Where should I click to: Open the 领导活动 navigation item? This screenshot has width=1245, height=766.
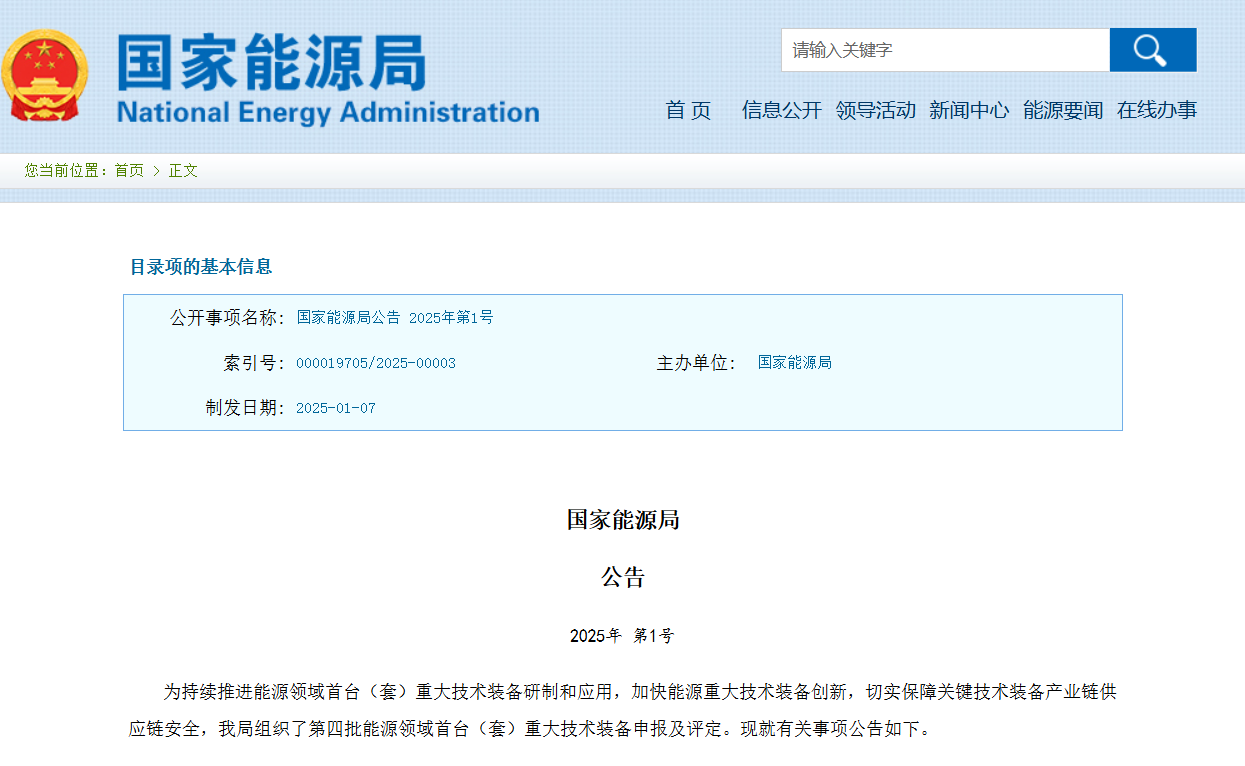(876, 110)
